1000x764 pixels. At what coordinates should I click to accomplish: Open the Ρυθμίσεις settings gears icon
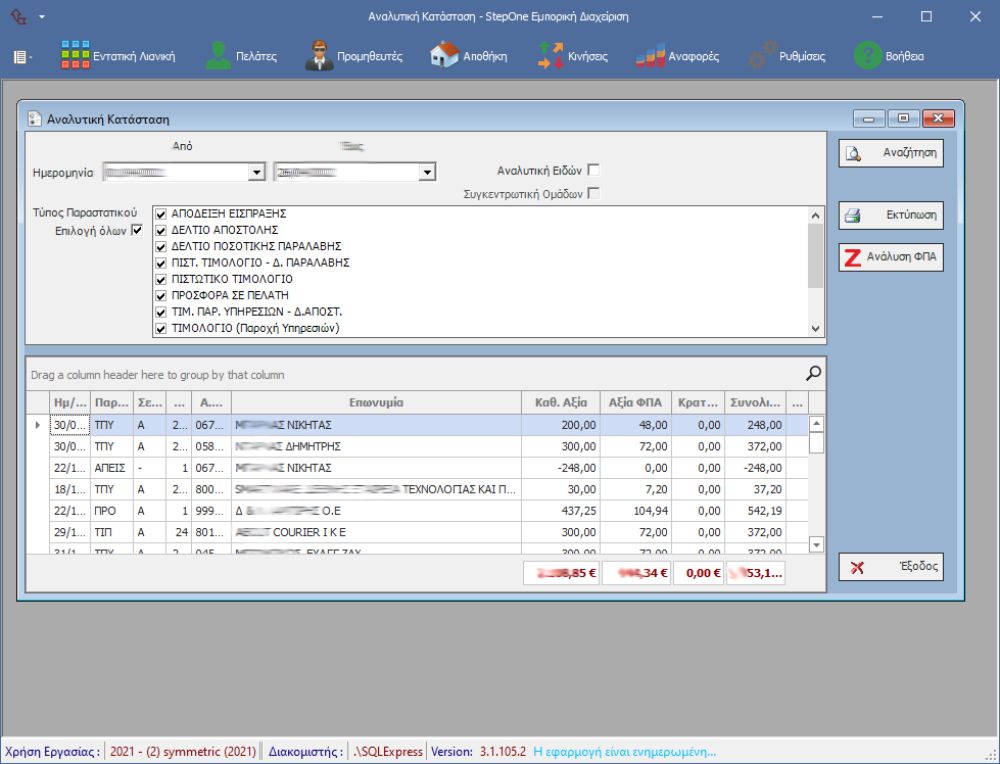763,56
